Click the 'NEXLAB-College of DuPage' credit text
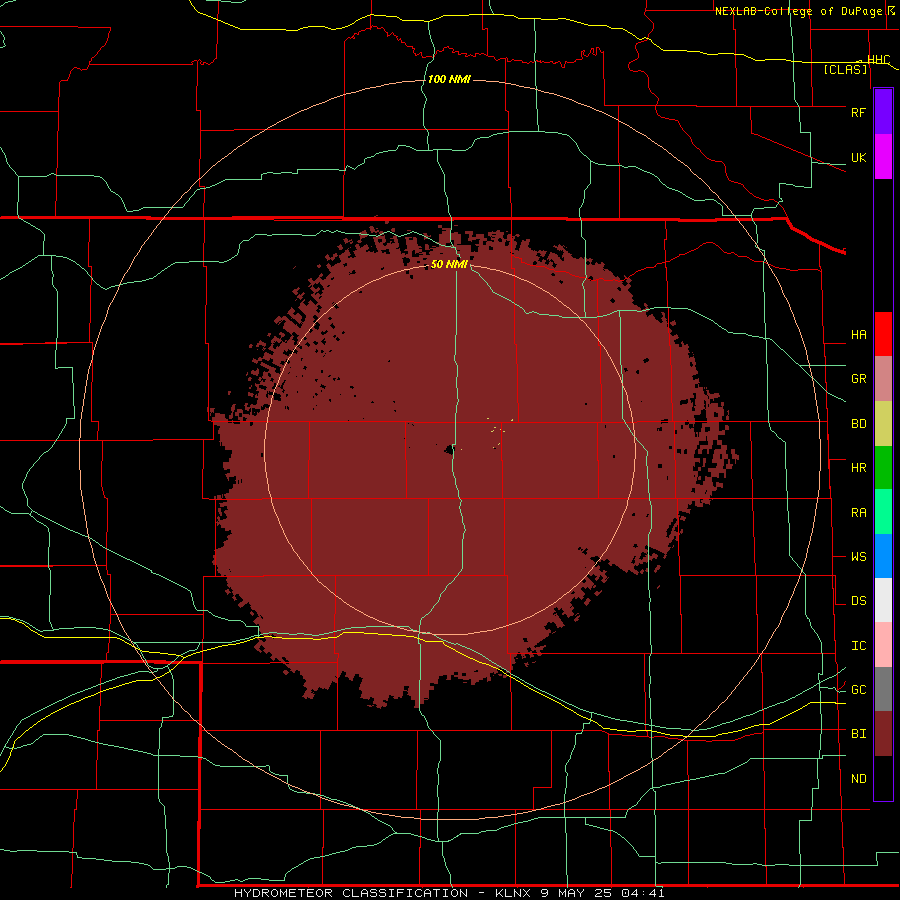Image resolution: width=900 pixels, height=900 pixels. click(x=800, y=11)
